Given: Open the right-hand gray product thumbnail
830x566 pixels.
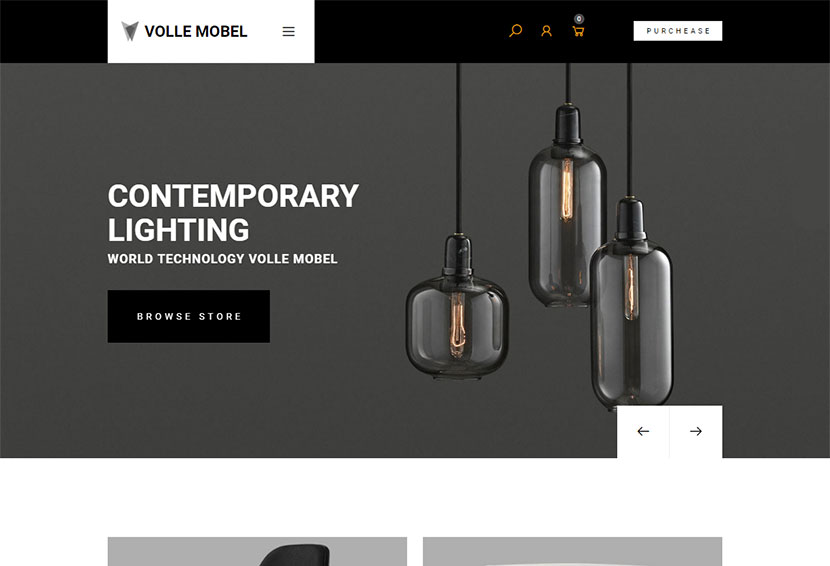Looking at the screenshot, I should (572, 552).
